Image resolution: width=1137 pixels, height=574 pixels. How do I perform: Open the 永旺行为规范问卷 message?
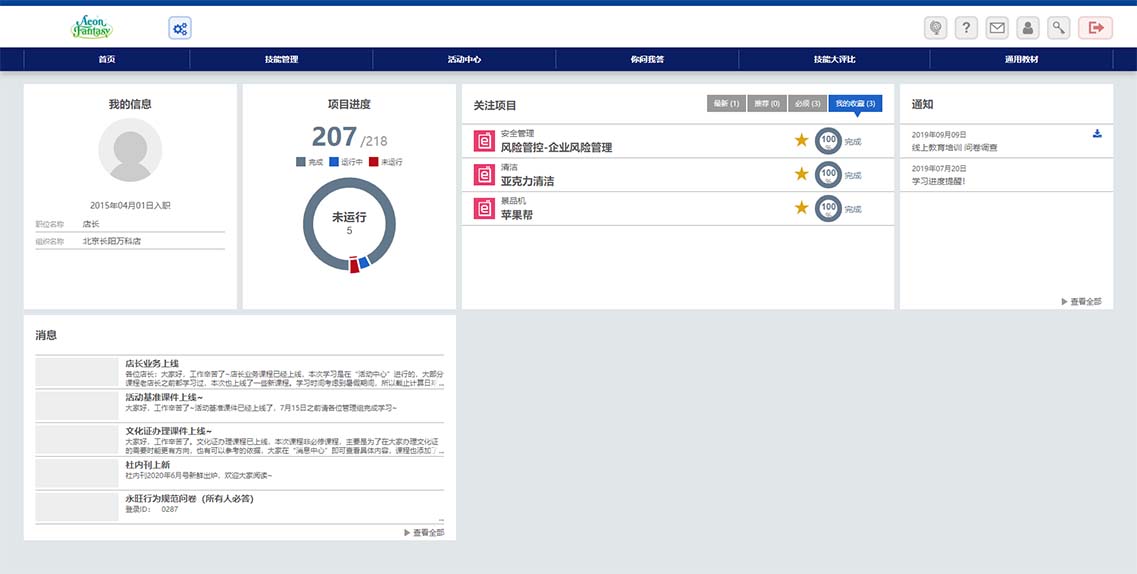click(x=189, y=499)
